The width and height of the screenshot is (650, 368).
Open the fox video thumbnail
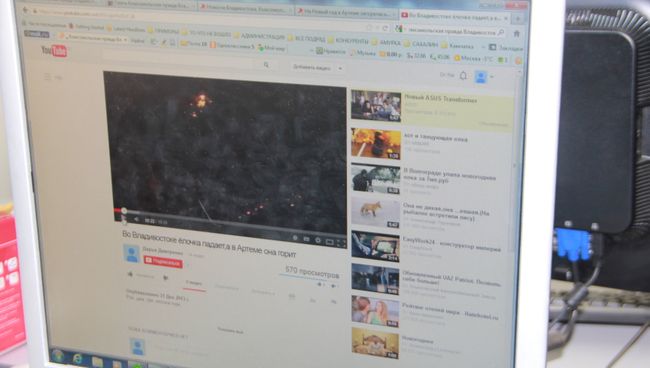(x=375, y=212)
